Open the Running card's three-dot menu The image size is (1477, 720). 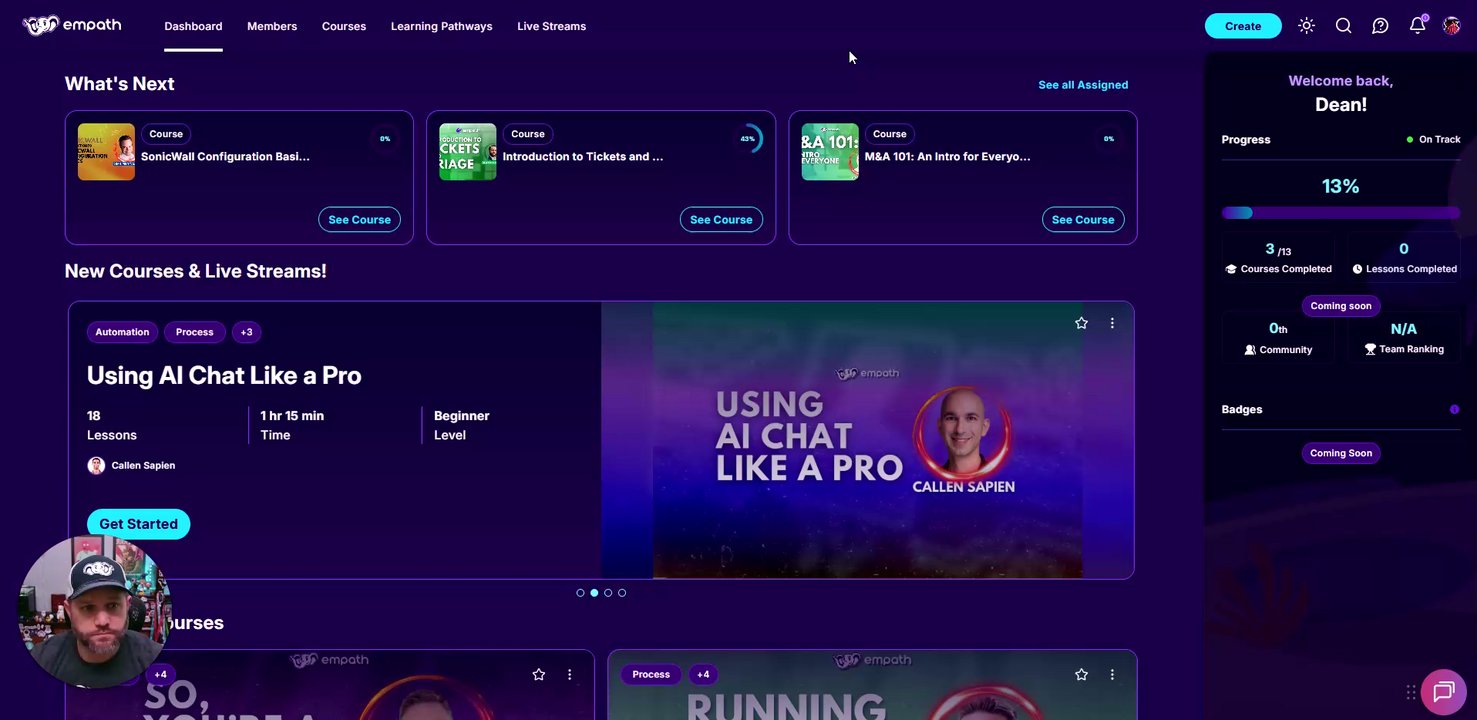click(x=1112, y=675)
